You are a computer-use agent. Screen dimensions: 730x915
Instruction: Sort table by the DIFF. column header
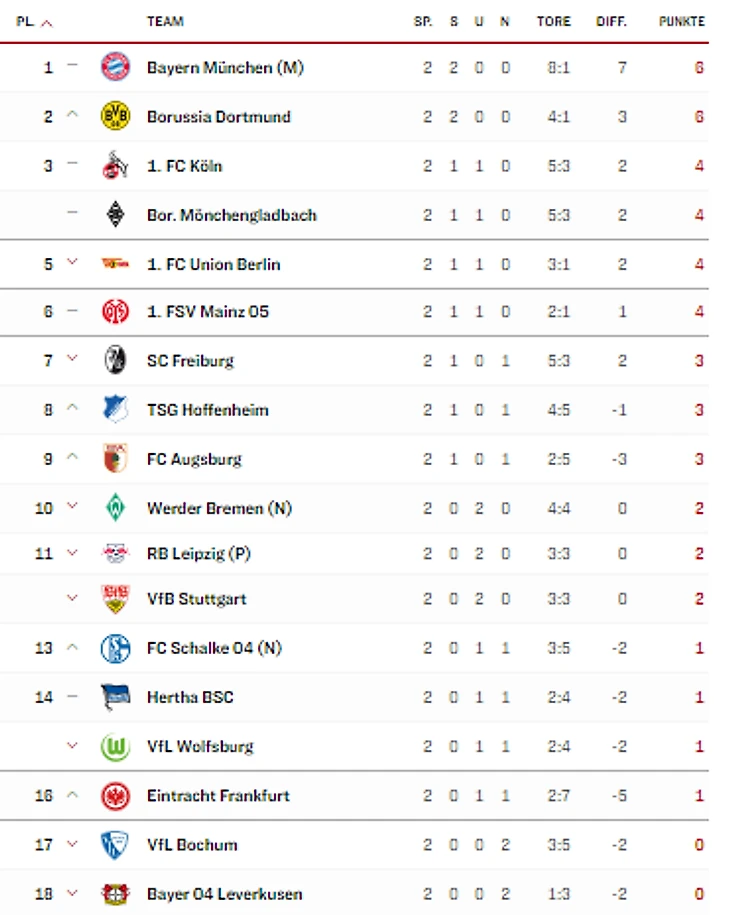point(611,21)
